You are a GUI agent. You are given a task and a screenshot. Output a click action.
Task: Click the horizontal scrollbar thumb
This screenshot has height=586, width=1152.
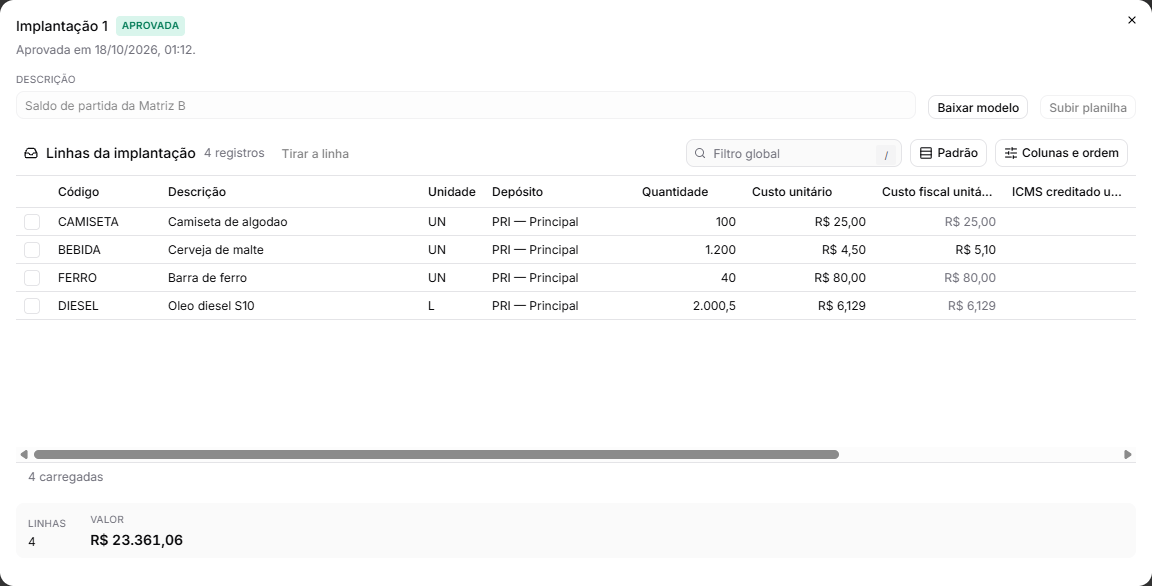(436, 455)
